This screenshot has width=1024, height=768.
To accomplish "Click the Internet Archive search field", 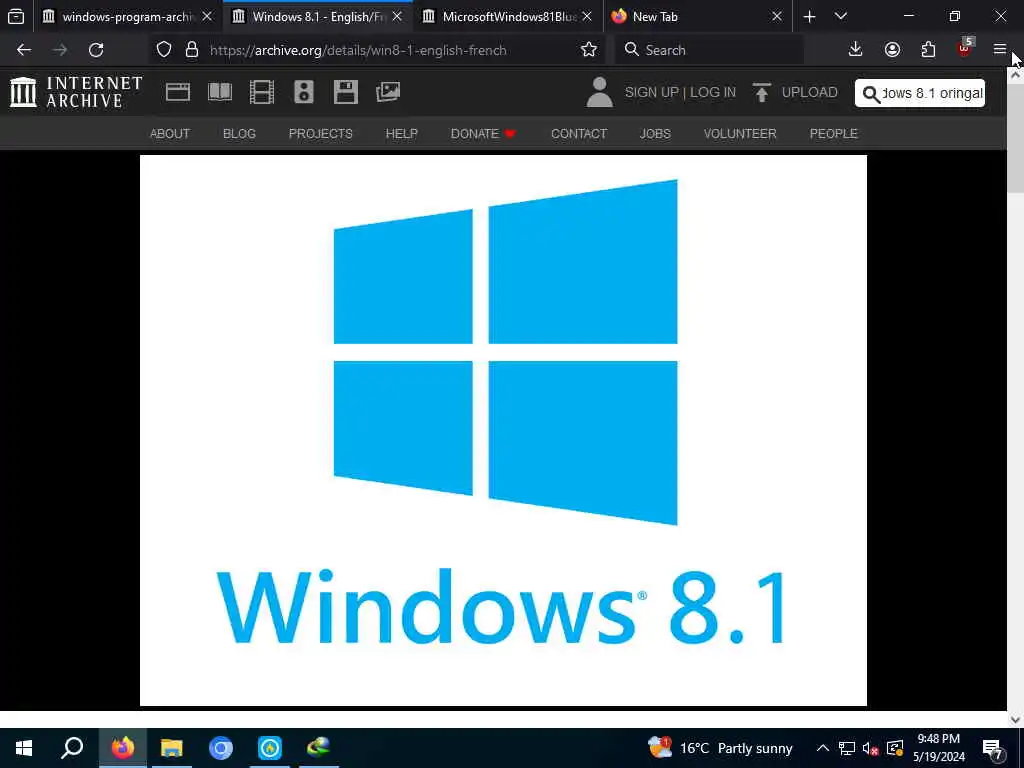I will tap(920, 93).
